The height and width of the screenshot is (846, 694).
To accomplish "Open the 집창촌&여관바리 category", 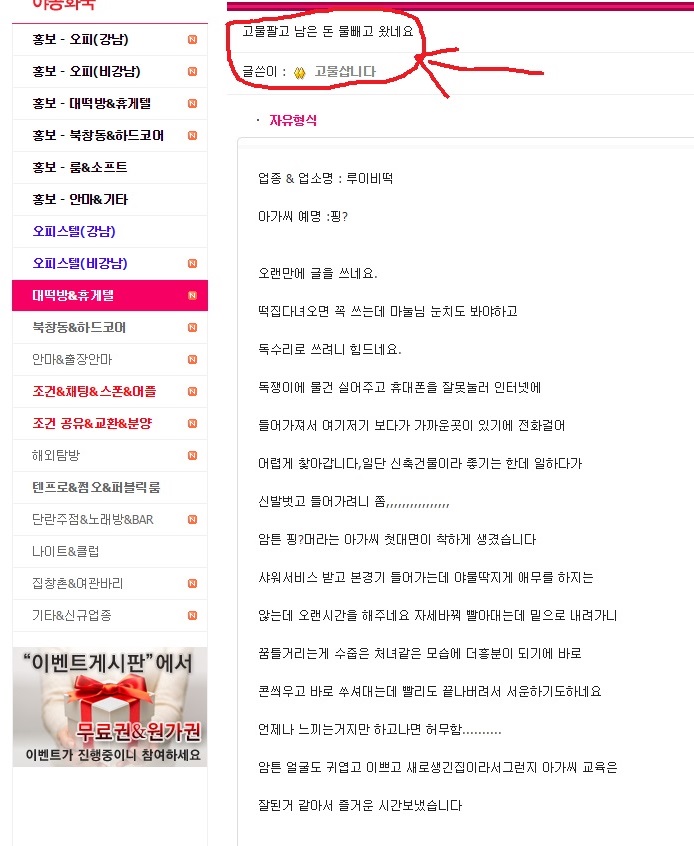I will [x=110, y=583].
